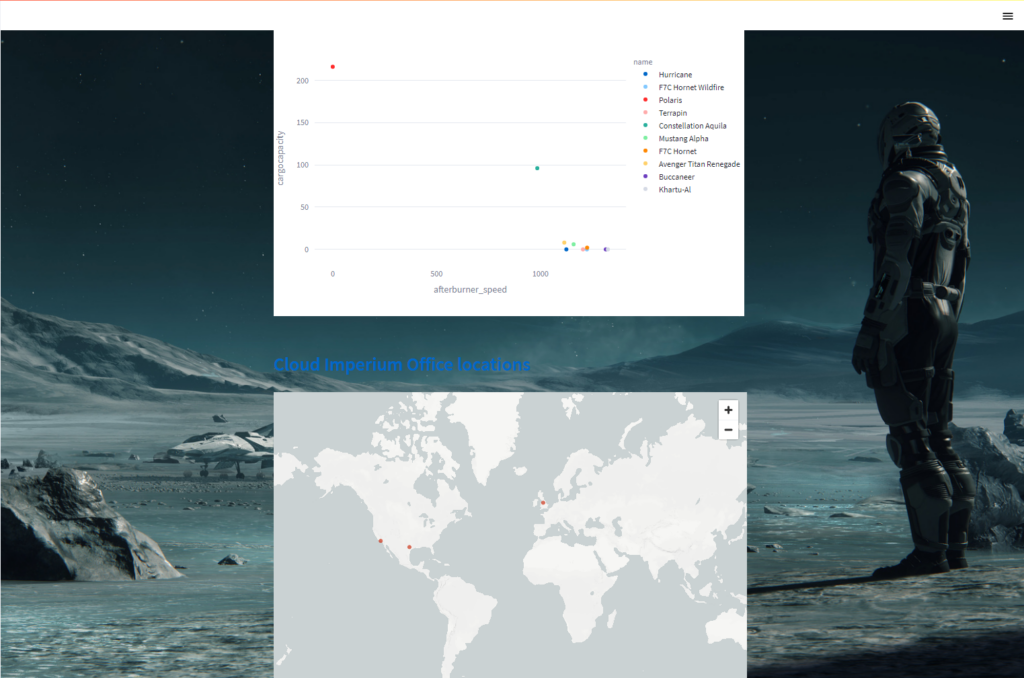1024x678 pixels.
Task: Click the 150 y-axis tick label
Action: [302, 123]
